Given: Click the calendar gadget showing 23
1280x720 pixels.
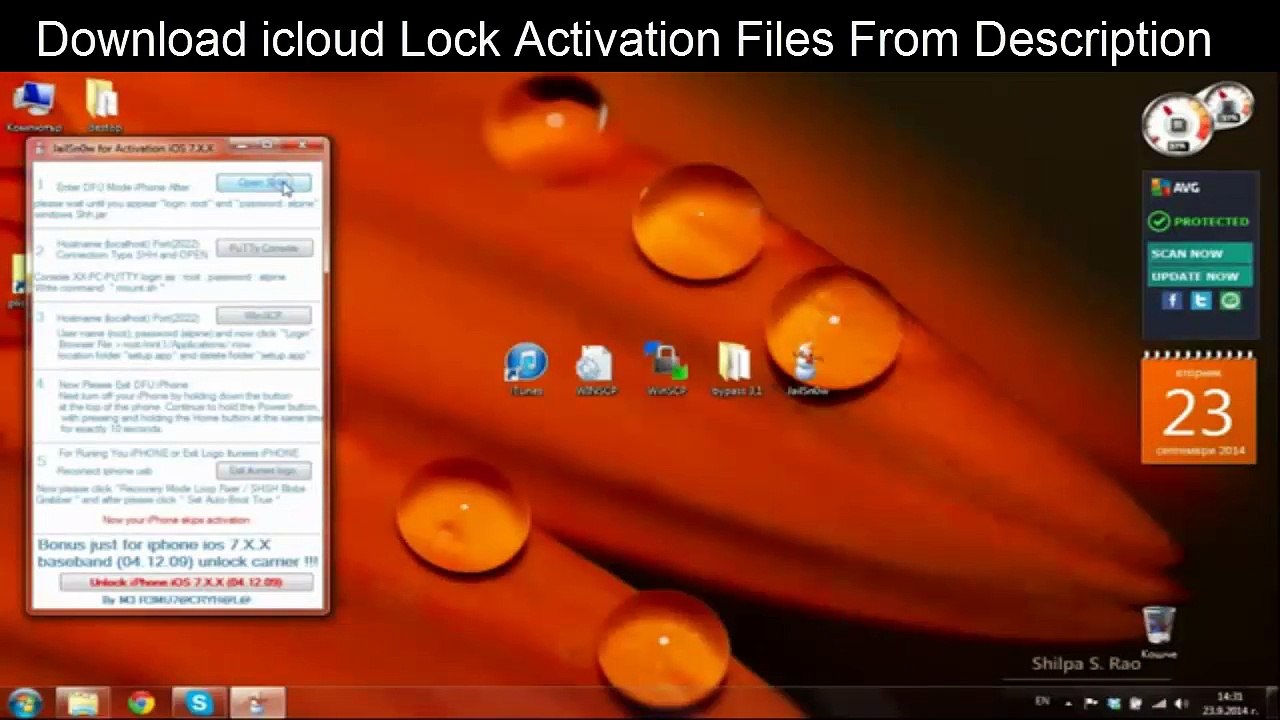Looking at the screenshot, I should tap(1198, 410).
